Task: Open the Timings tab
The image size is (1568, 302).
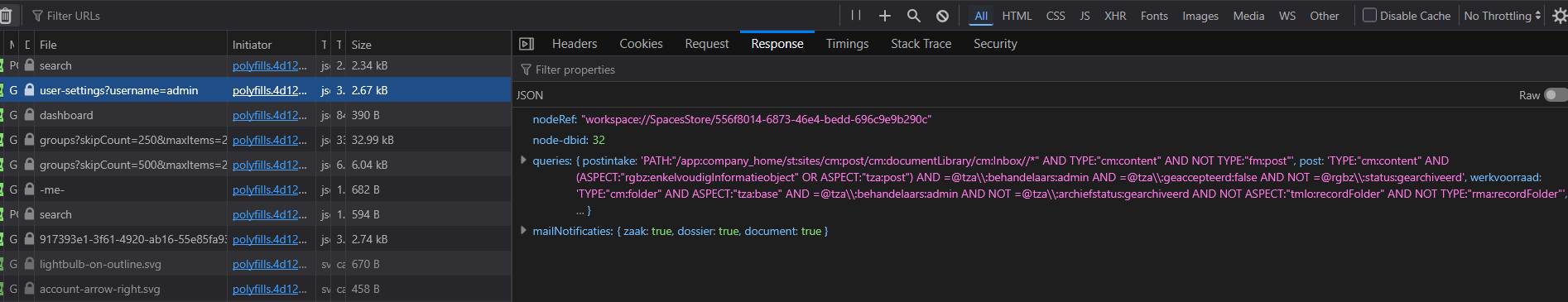Action: pyautogui.click(x=847, y=44)
